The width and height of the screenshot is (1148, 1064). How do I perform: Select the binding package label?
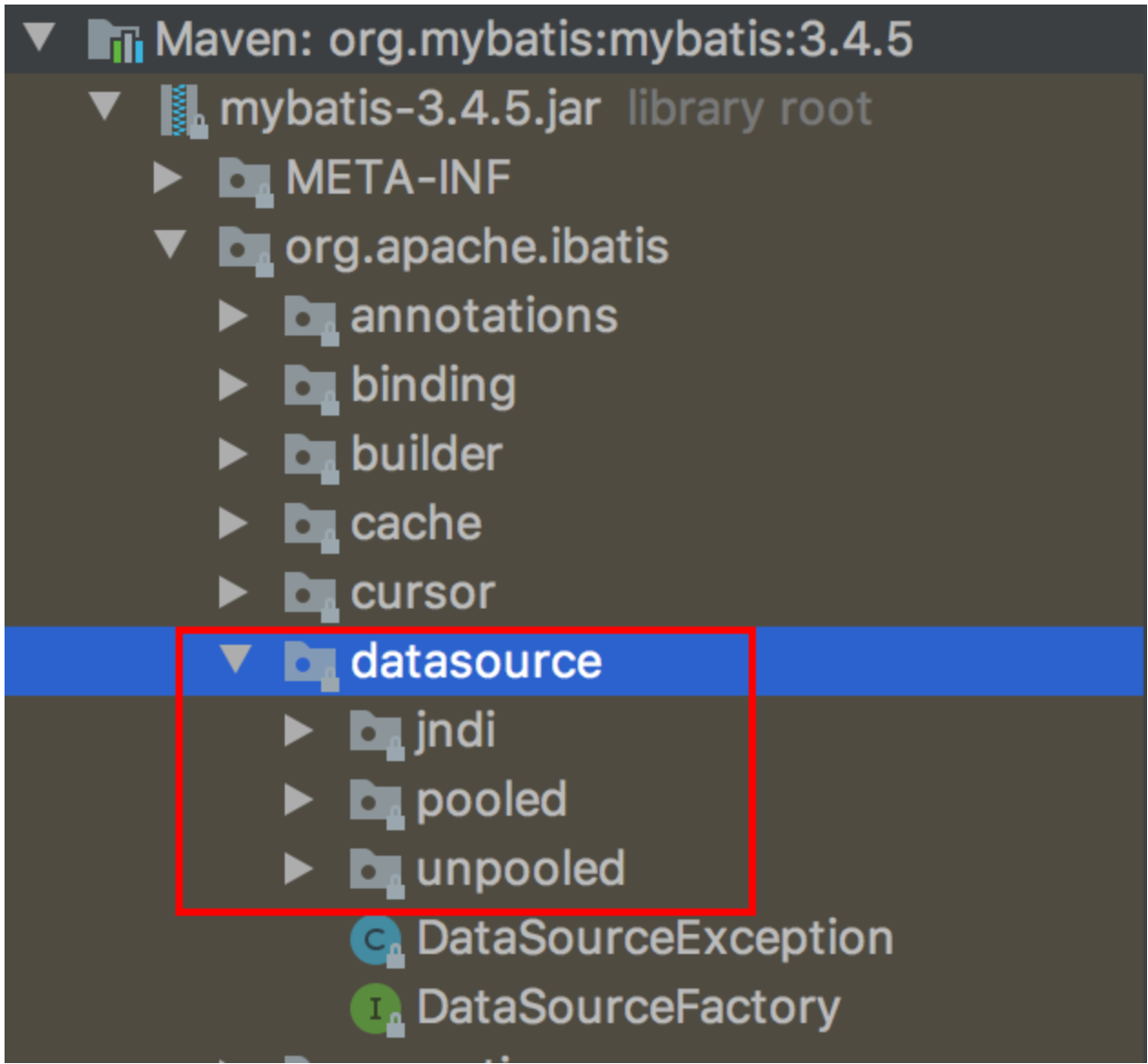[434, 386]
